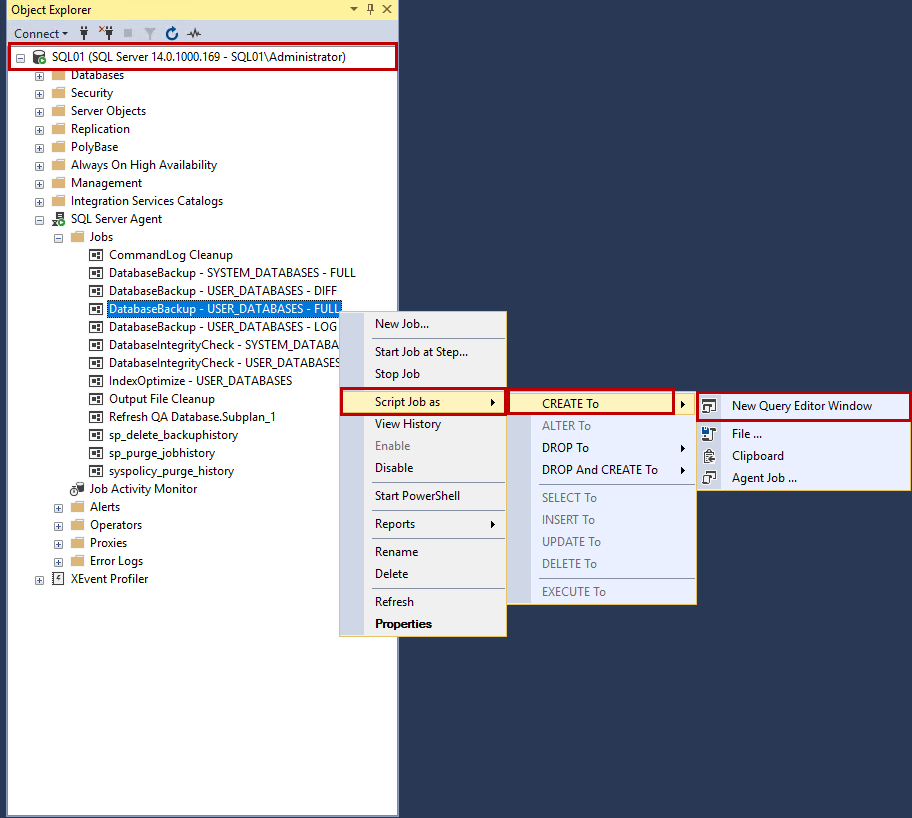This screenshot has height=818, width=912.
Task: Collapse the SQL Server Agent node
Action: (x=39, y=218)
